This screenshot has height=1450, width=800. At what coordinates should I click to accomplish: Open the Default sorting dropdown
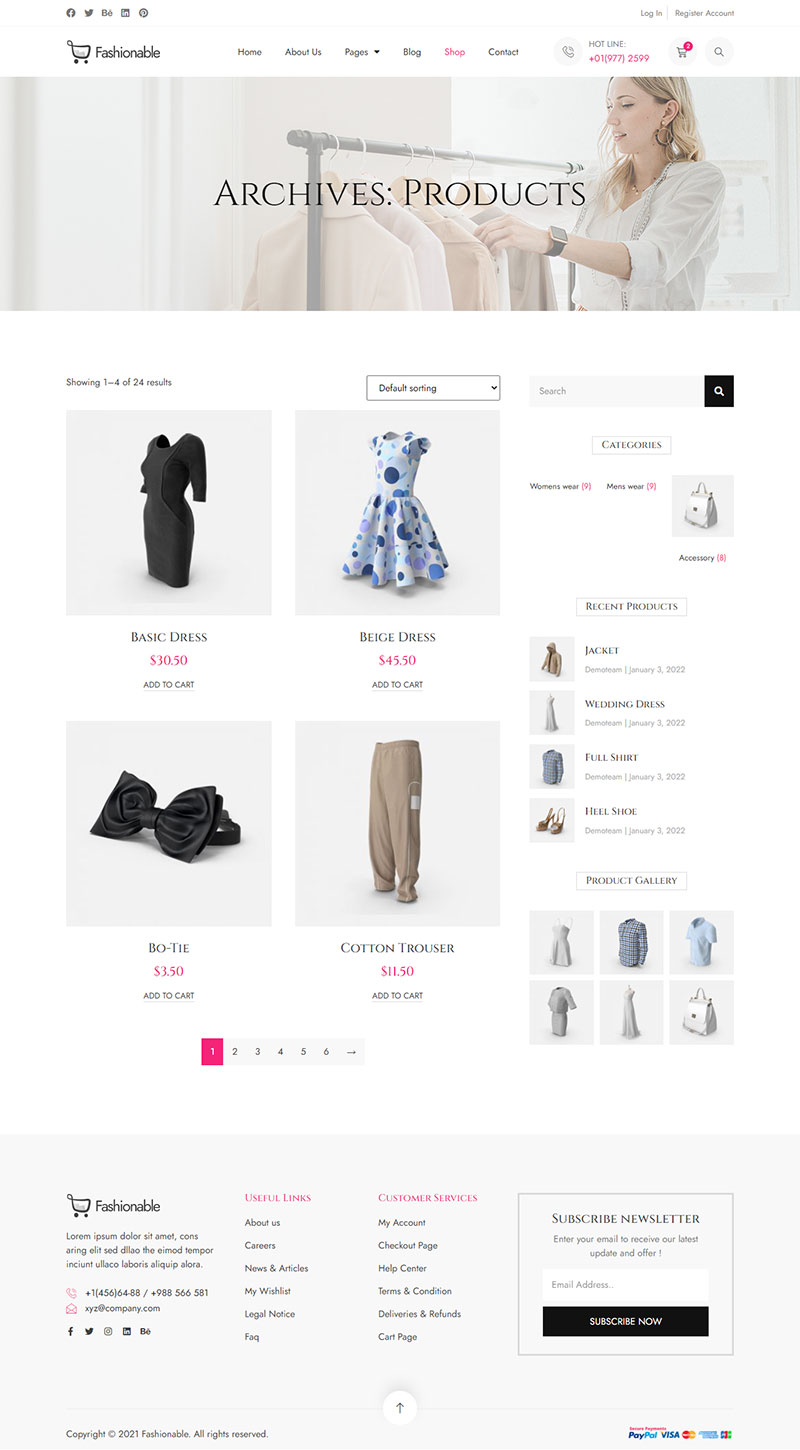click(x=433, y=388)
